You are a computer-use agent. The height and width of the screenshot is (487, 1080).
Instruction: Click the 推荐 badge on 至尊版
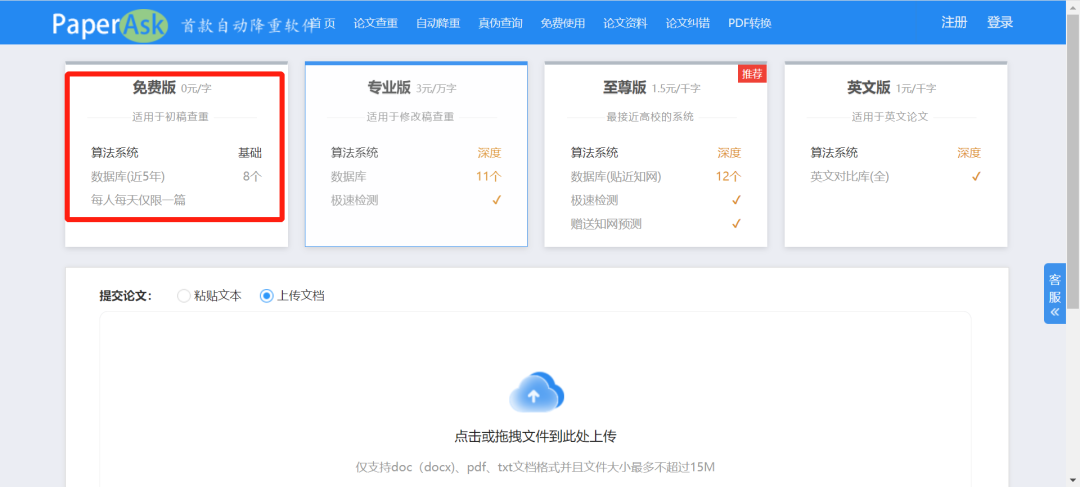coord(752,74)
